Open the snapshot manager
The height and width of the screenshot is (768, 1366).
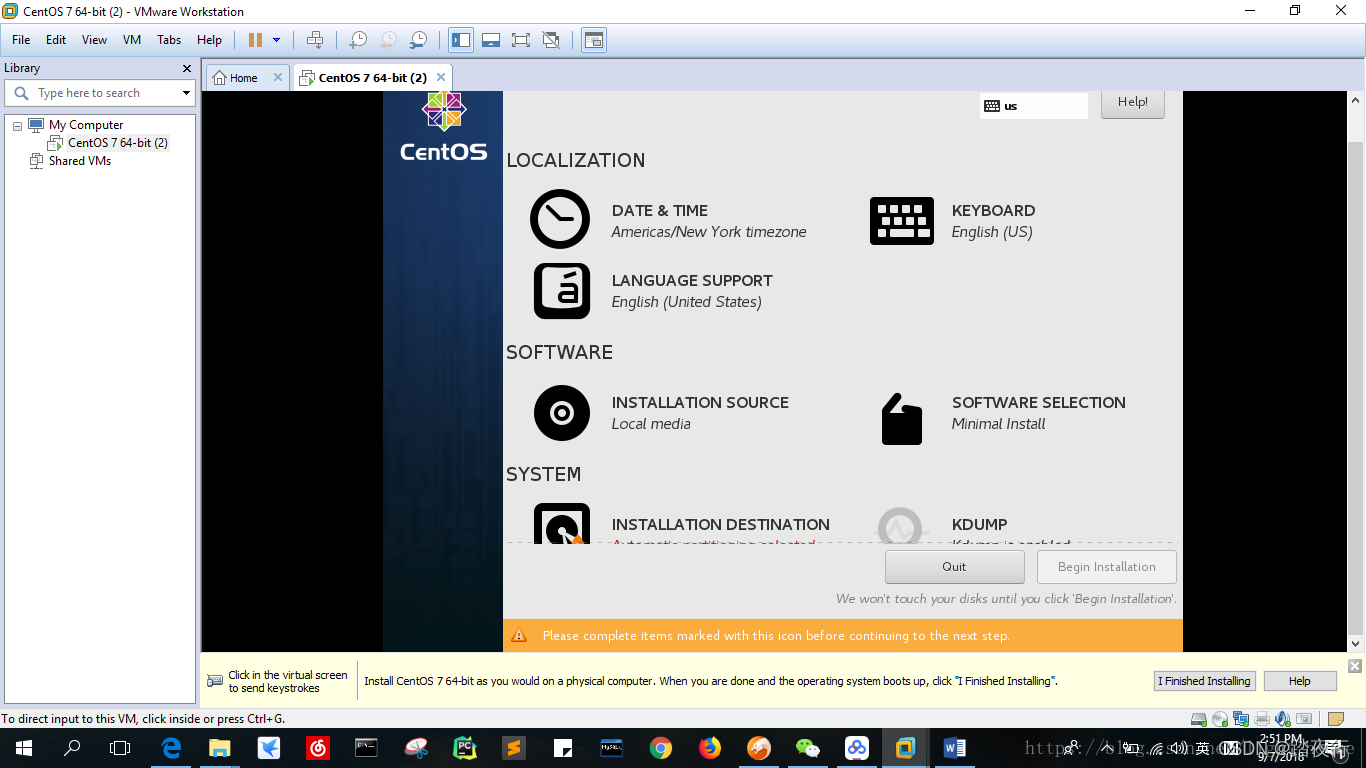(x=419, y=40)
